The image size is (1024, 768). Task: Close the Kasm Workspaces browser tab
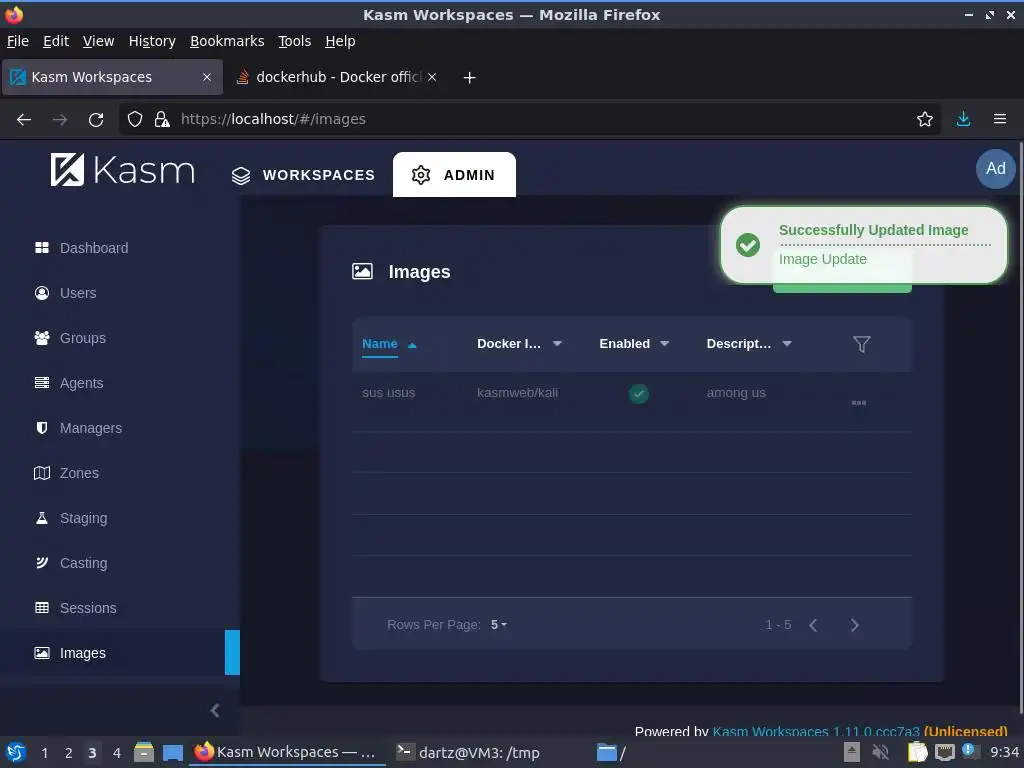[207, 77]
